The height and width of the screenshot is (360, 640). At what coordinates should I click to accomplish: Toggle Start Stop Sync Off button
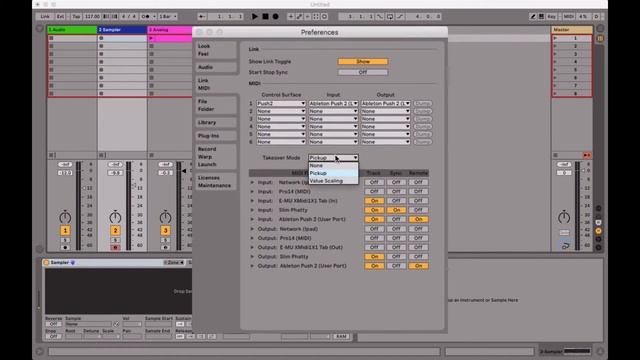coord(363,72)
